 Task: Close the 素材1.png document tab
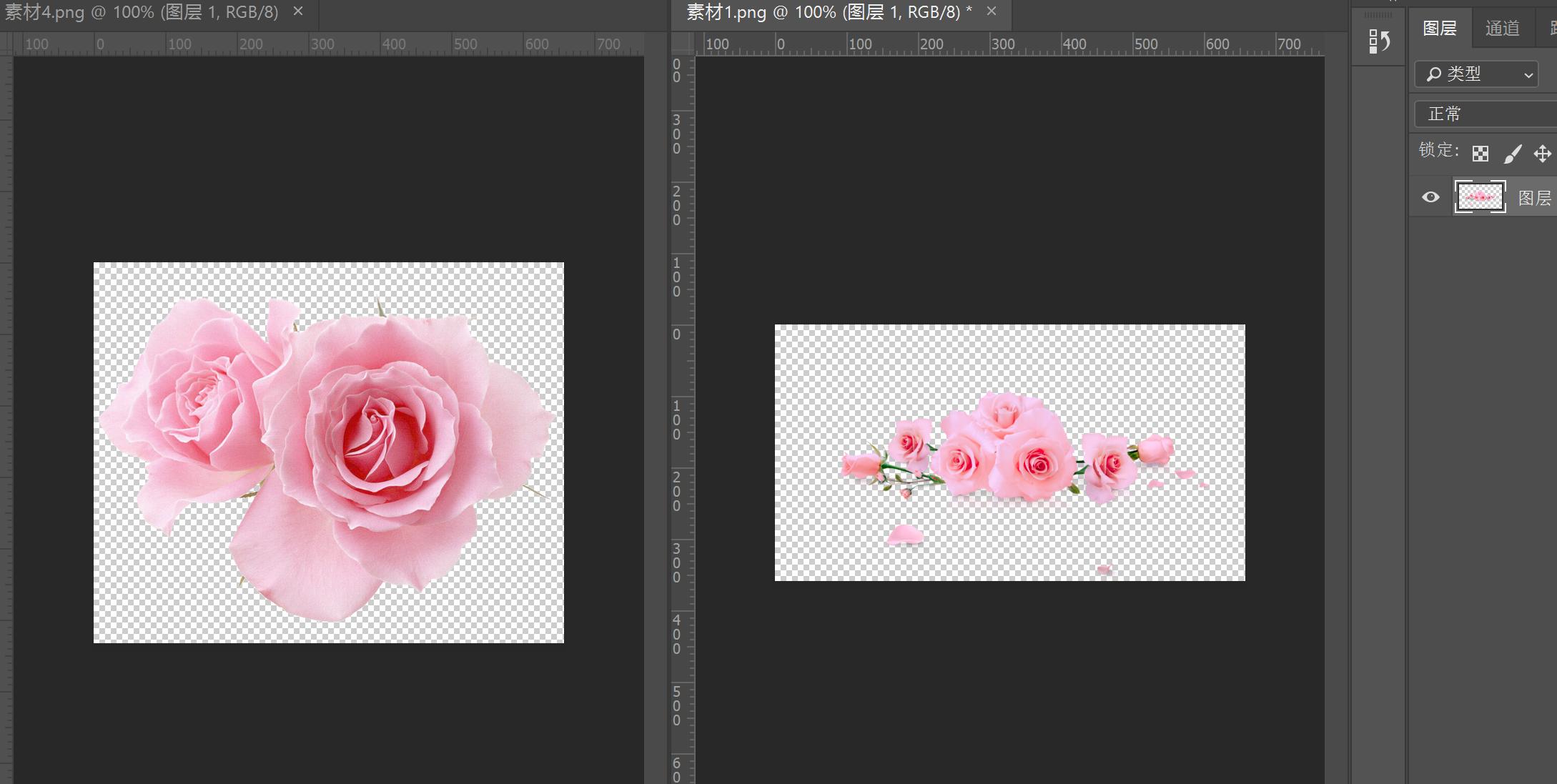991,11
